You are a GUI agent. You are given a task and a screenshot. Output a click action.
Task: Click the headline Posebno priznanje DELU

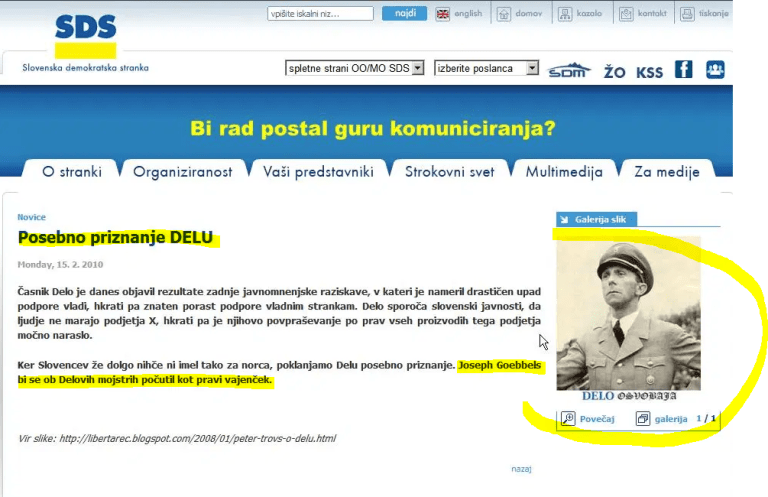coord(116,237)
